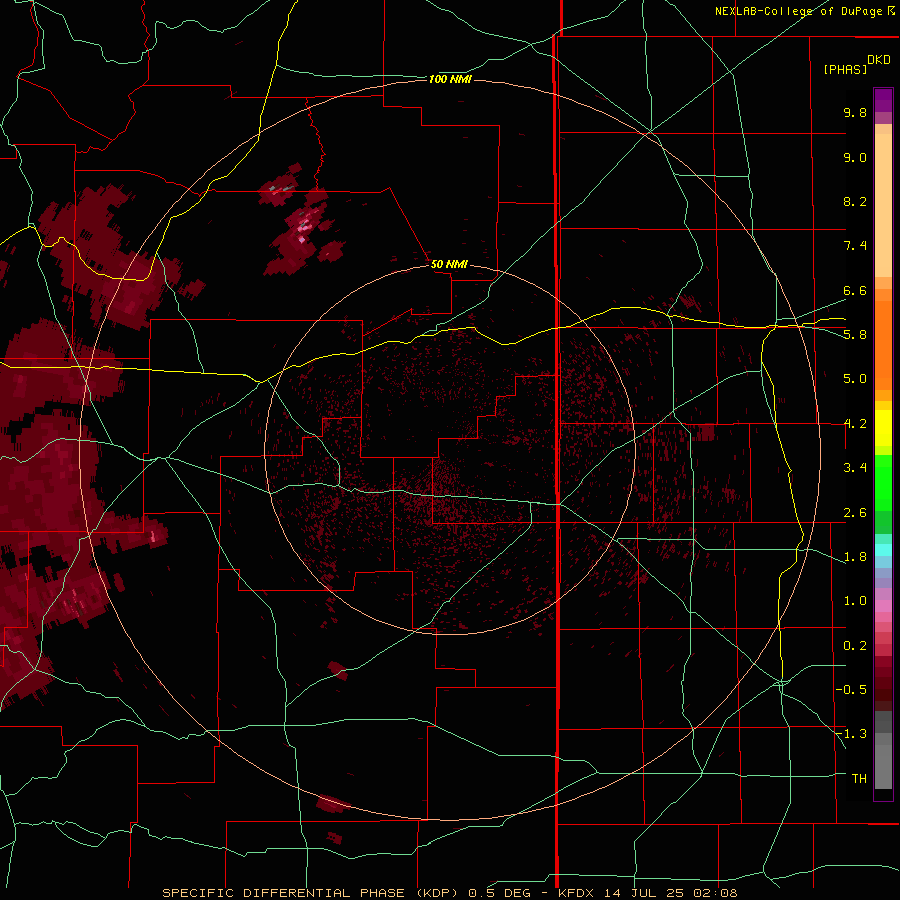
Task: Select the "[PHAS]" units label
Action: (x=845, y=69)
